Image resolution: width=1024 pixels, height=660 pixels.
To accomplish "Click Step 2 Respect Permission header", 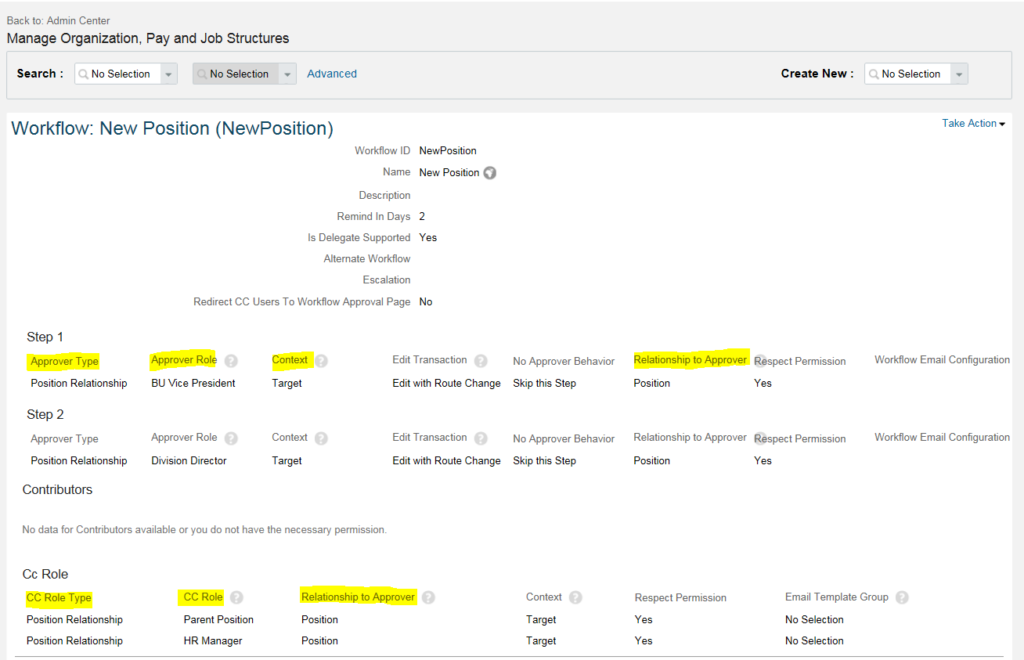I will tap(799, 439).
